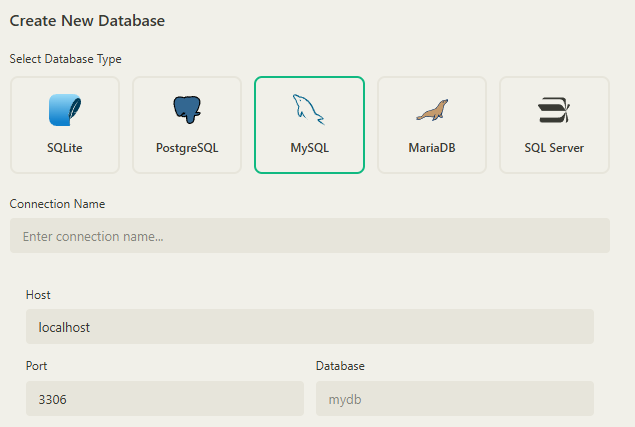Focus the Port field showing 3306

165,399
